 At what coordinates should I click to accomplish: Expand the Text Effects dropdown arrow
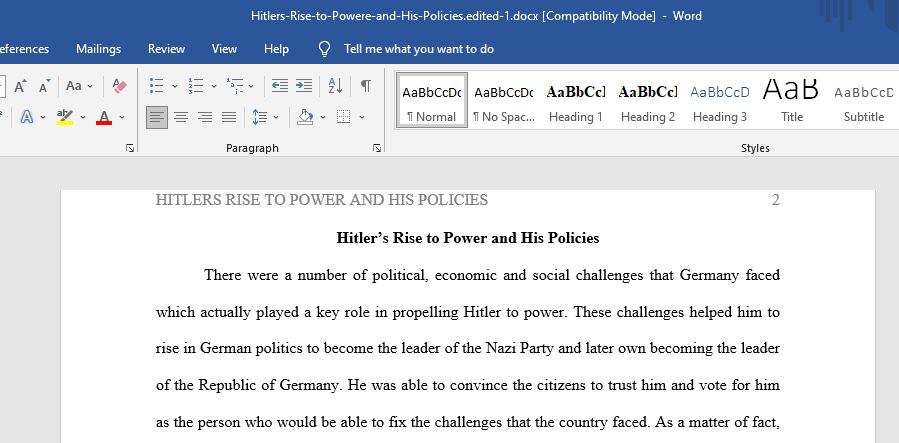coord(44,117)
